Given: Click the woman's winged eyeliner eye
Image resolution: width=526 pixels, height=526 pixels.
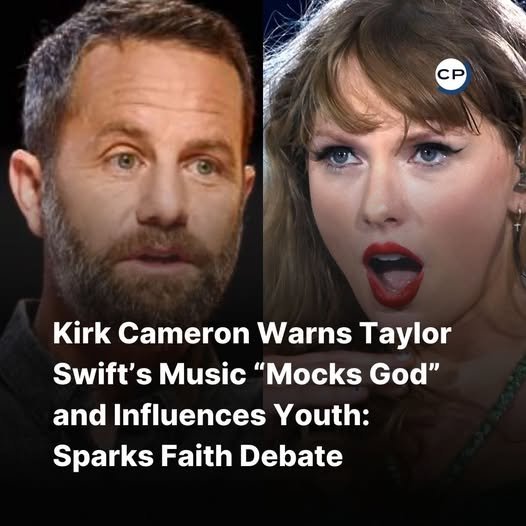Looking at the screenshot, I should pyautogui.click(x=433, y=154).
